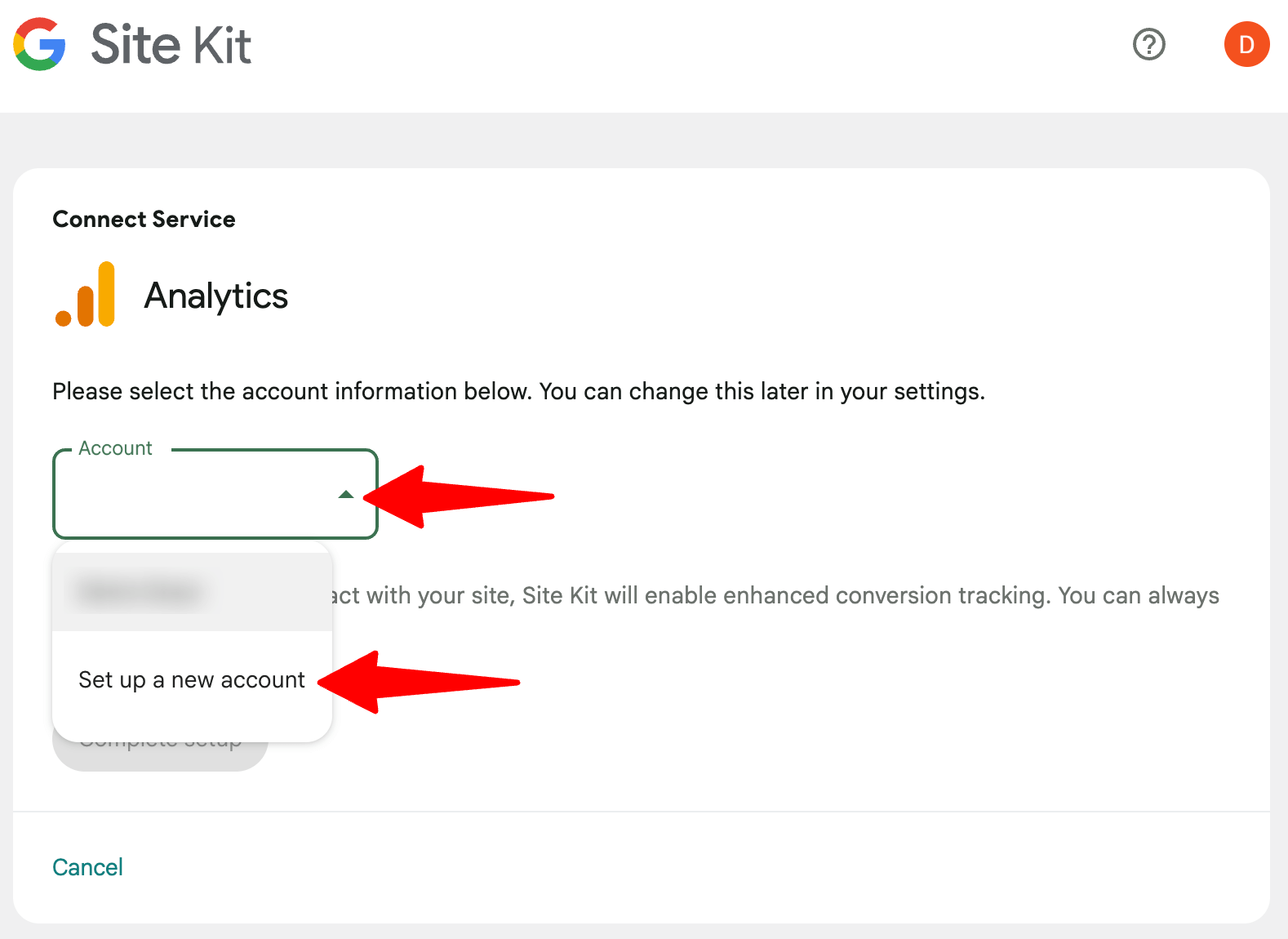Click the Connect Service heading
Viewport: 1288px width, 939px height.
coord(144,219)
